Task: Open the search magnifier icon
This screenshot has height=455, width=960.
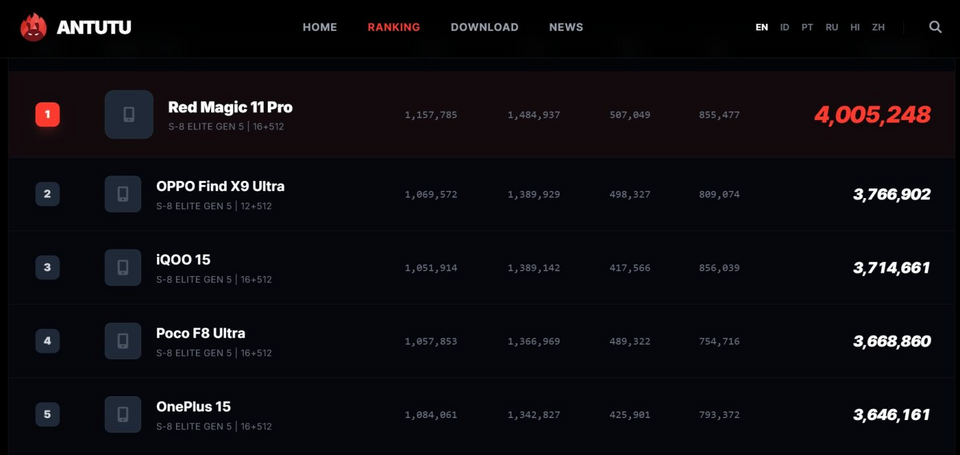Action: pyautogui.click(x=935, y=27)
